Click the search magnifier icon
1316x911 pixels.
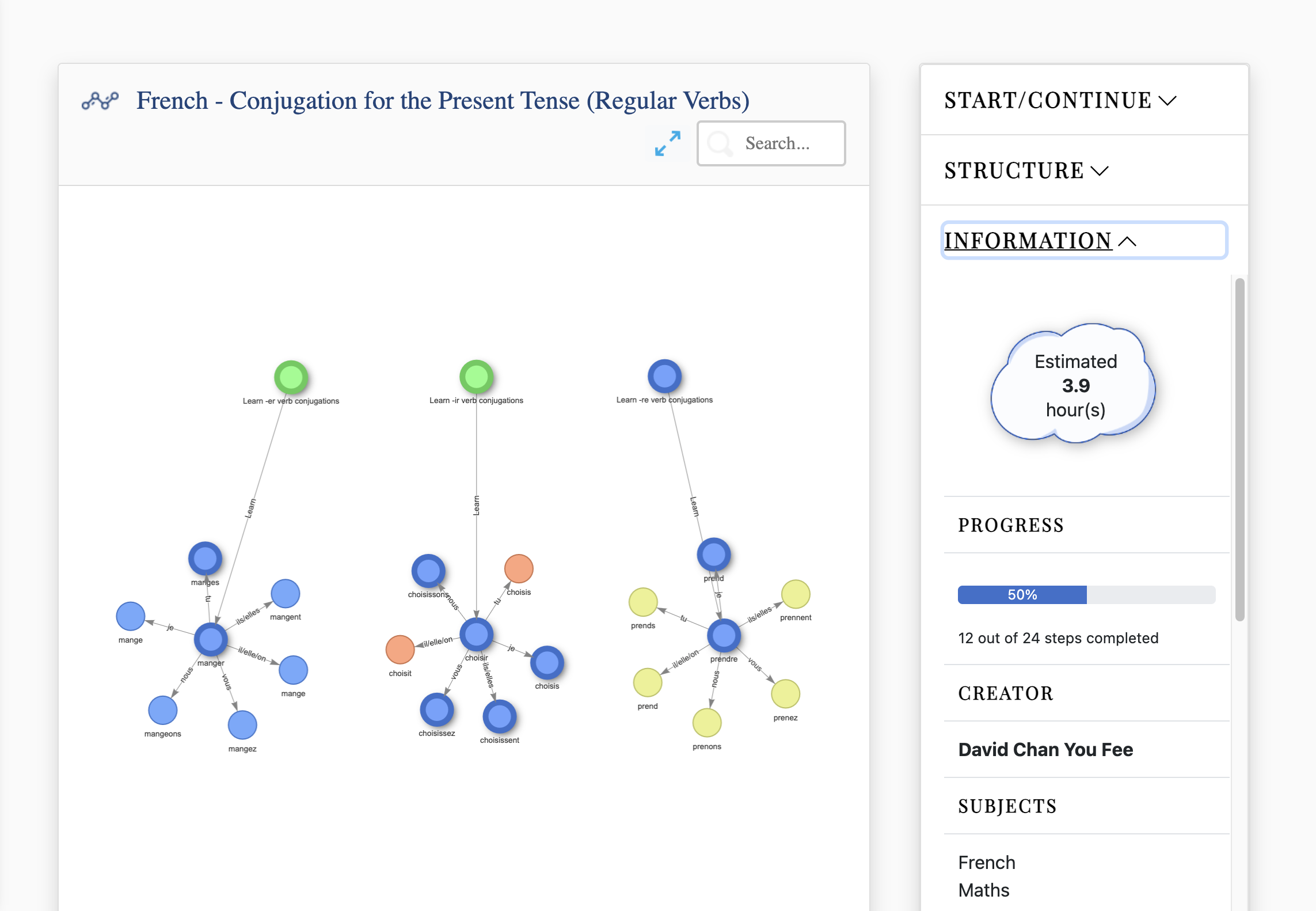tap(720, 143)
